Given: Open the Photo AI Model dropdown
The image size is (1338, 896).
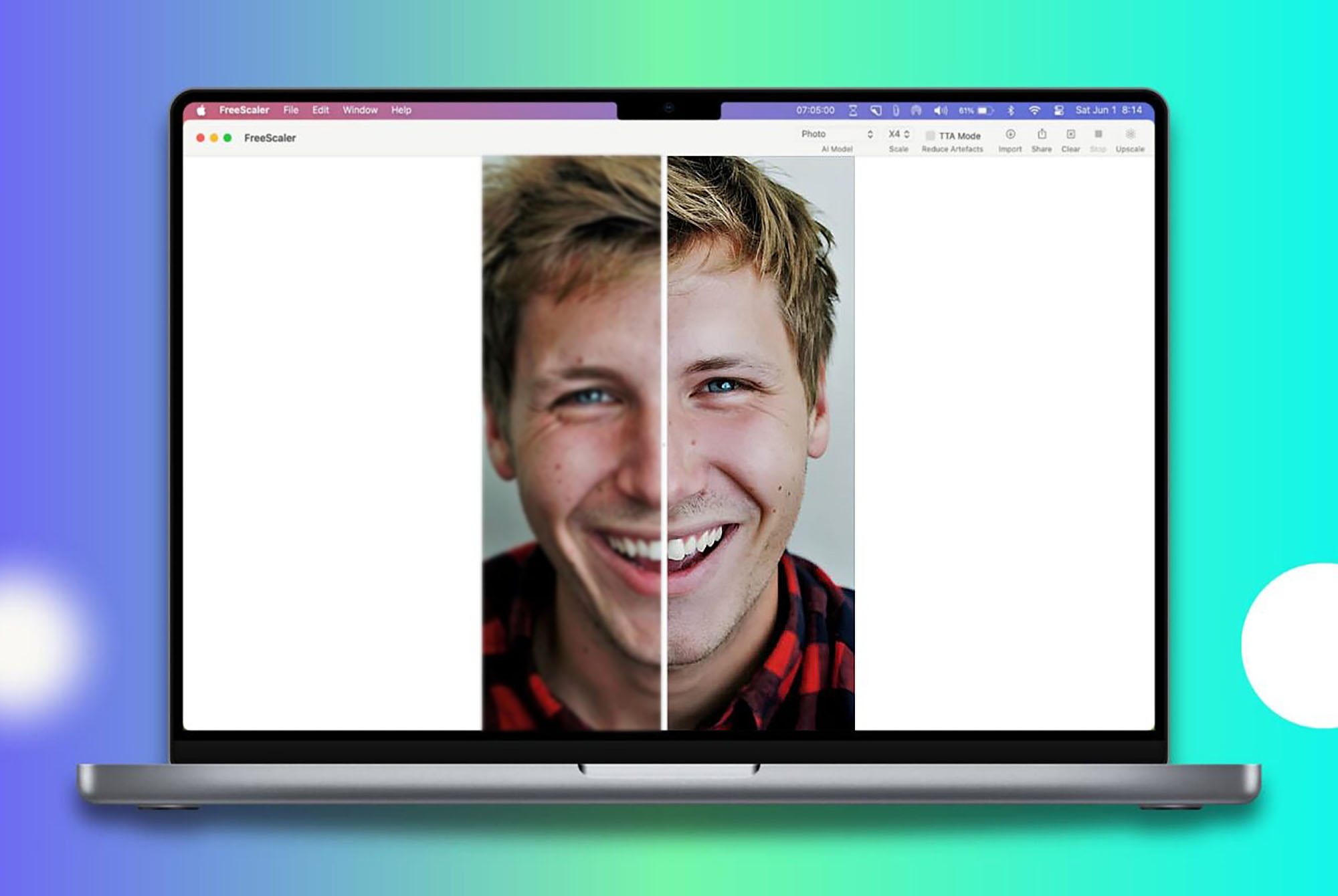Looking at the screenshot, I should (836, 134).
